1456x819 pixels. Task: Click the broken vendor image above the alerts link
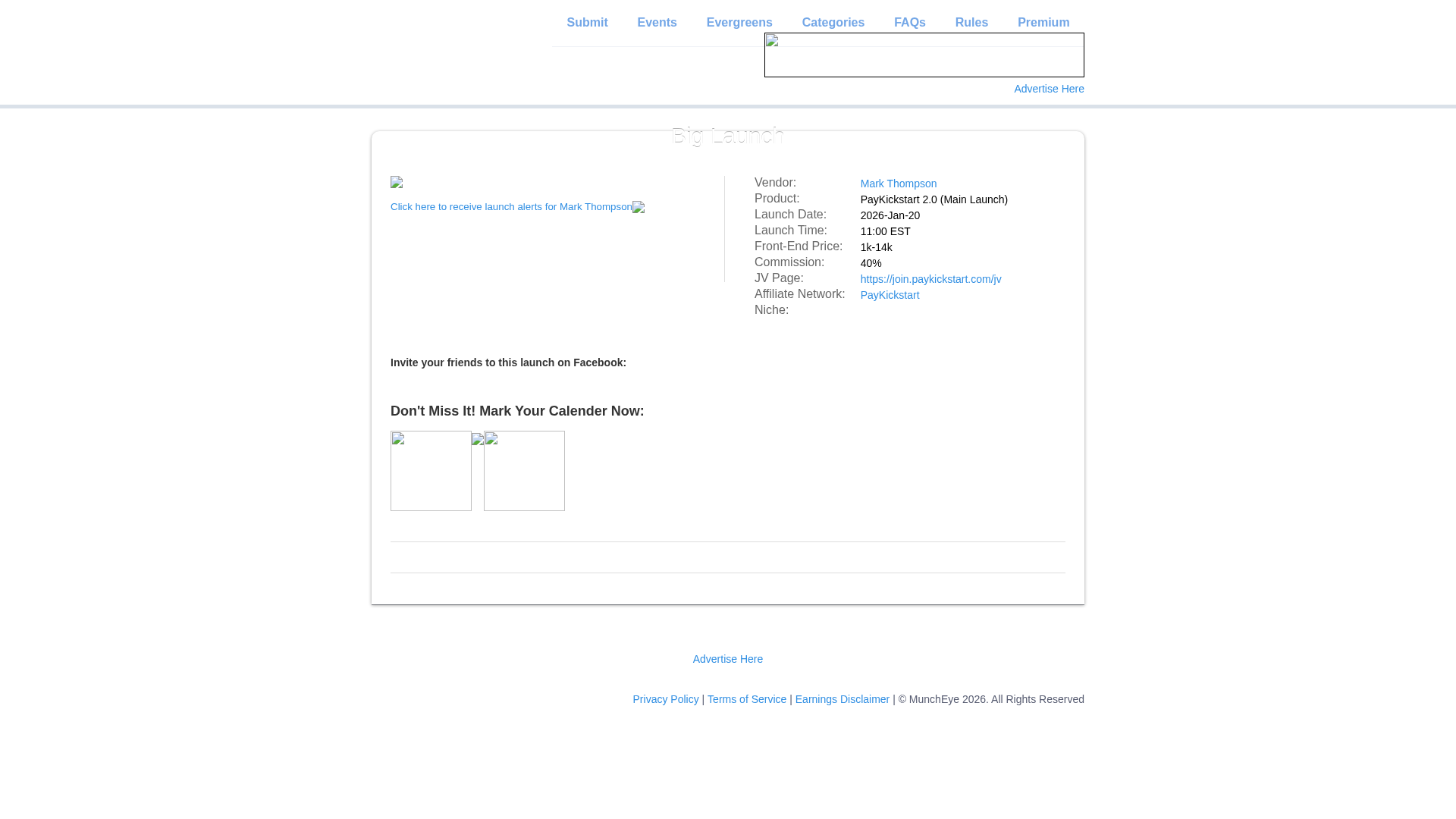(x=397, y=183)
